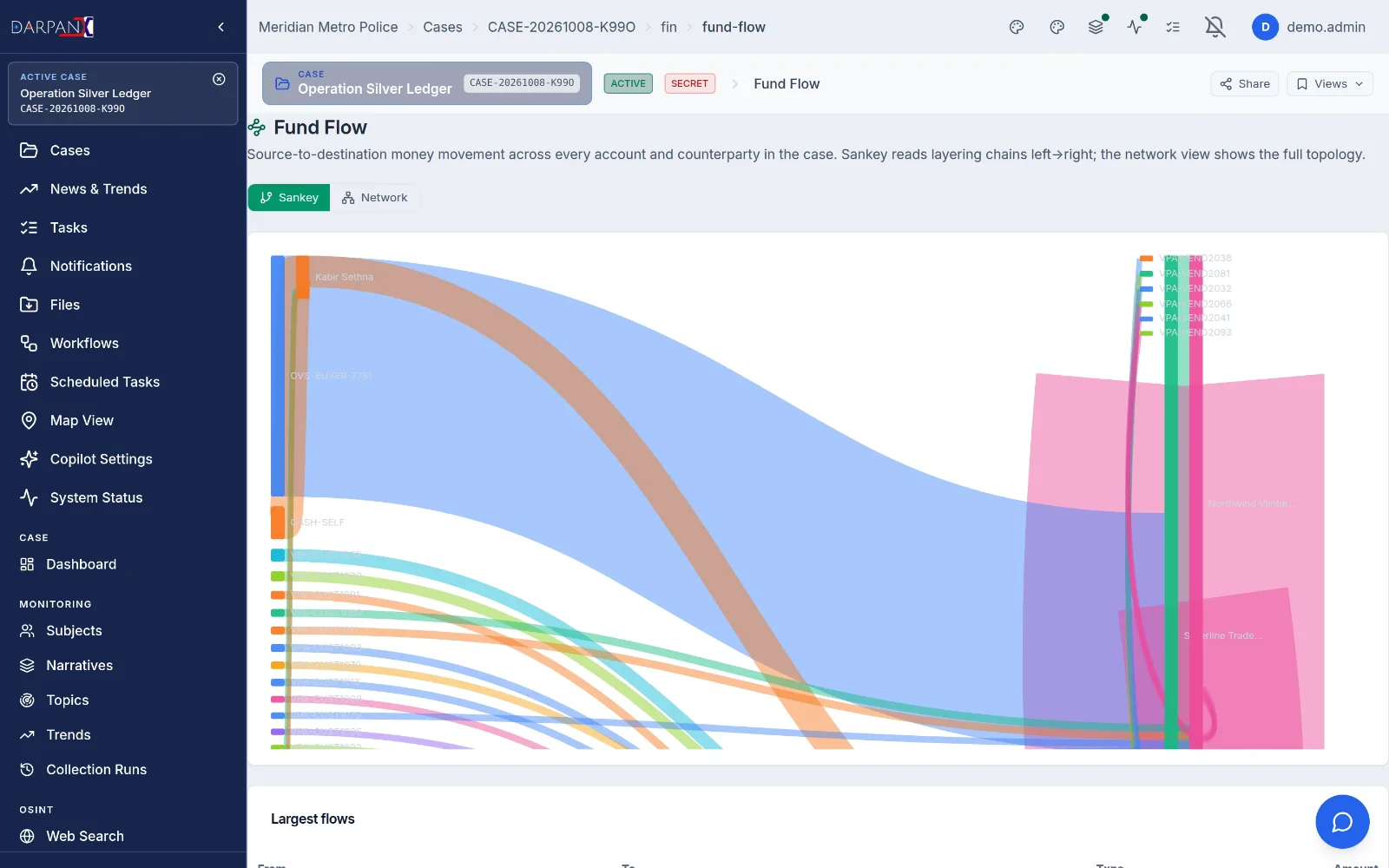Screen dimensions: 1389x868
Task: Open News & Trends in sidebar
Action: (123, 189)
